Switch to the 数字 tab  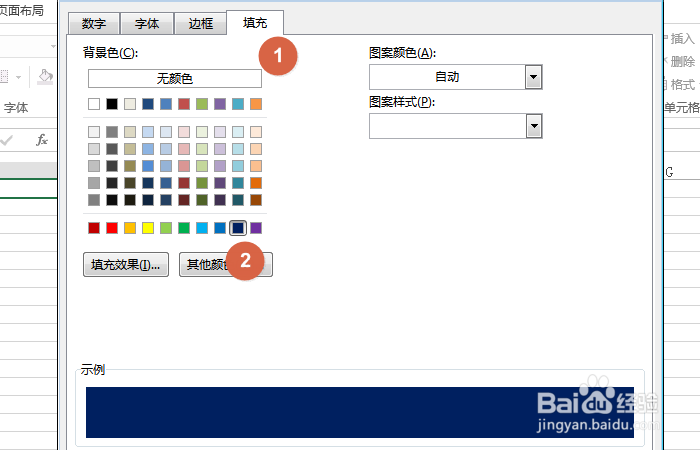click(x=94, y=23)
